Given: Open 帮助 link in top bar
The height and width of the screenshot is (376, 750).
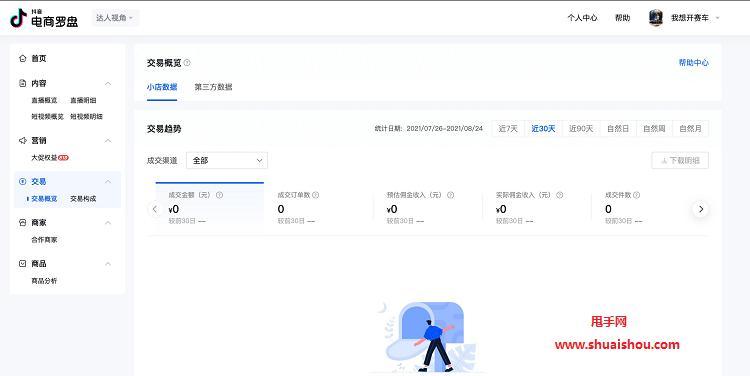Looking at the screenshot, I should pos(622,18).
